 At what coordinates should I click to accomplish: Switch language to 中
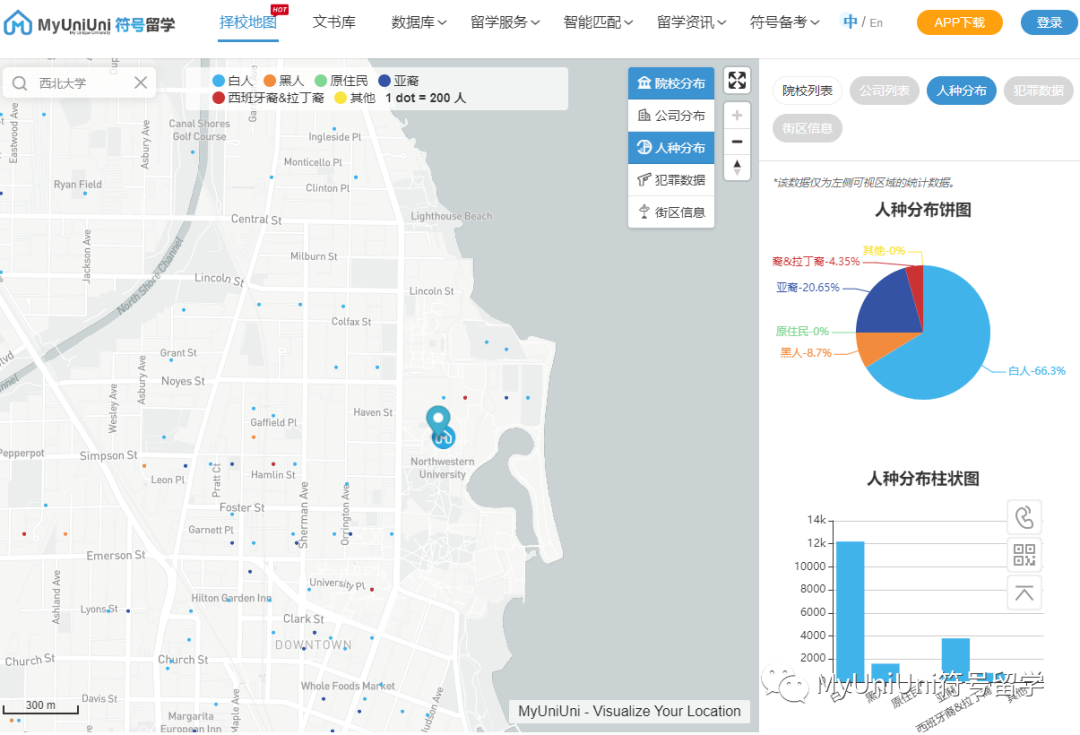pyautogui.click(x=850, y=22)
